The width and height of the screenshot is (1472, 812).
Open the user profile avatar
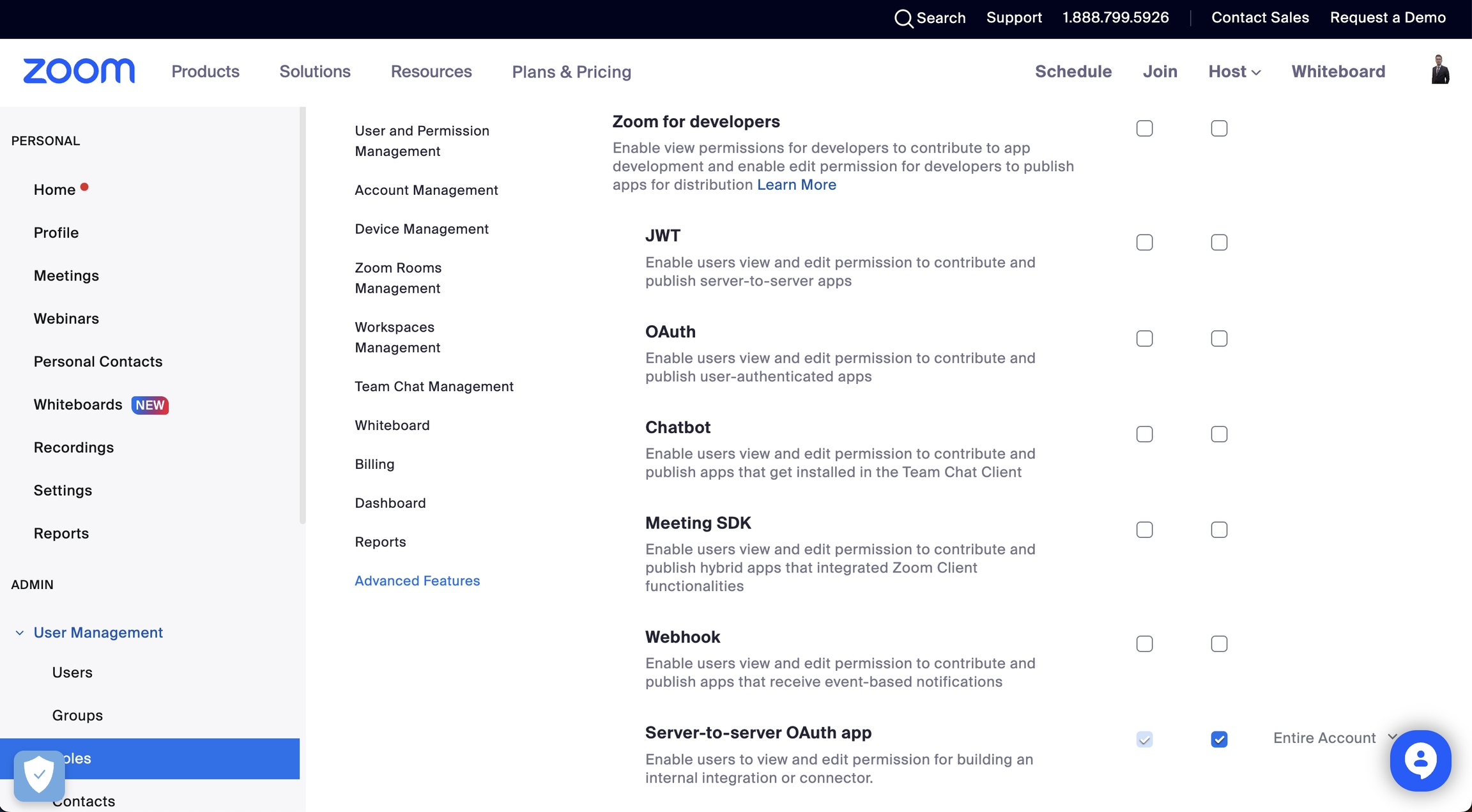point(1440,70)
